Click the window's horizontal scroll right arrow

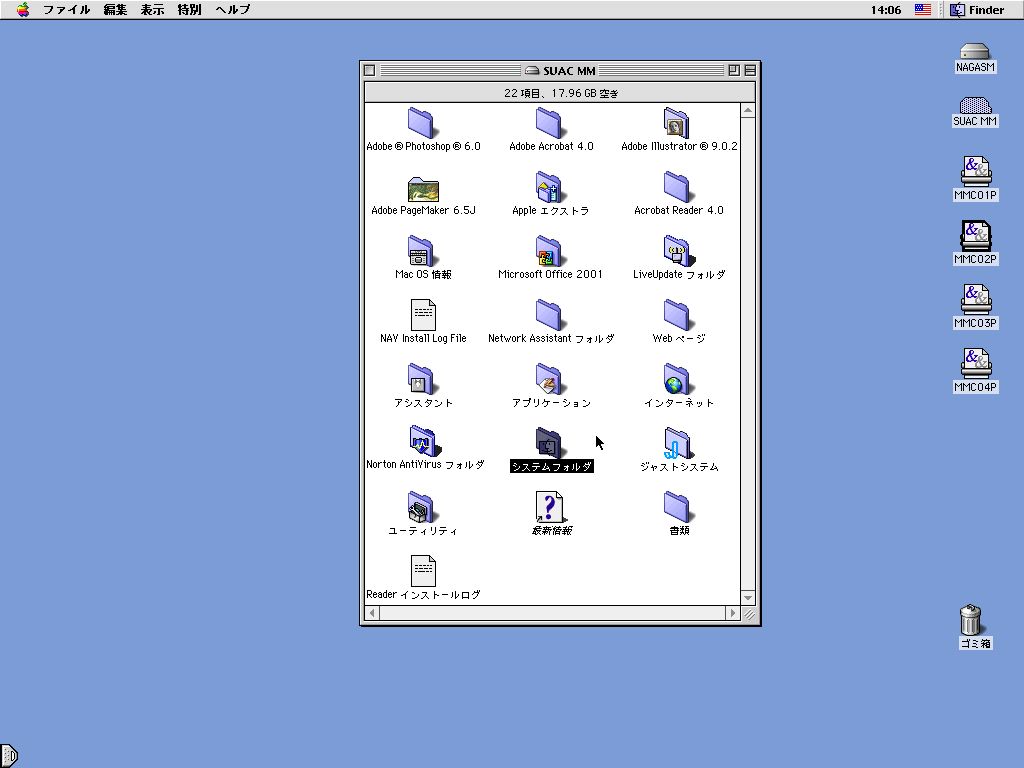733,613
